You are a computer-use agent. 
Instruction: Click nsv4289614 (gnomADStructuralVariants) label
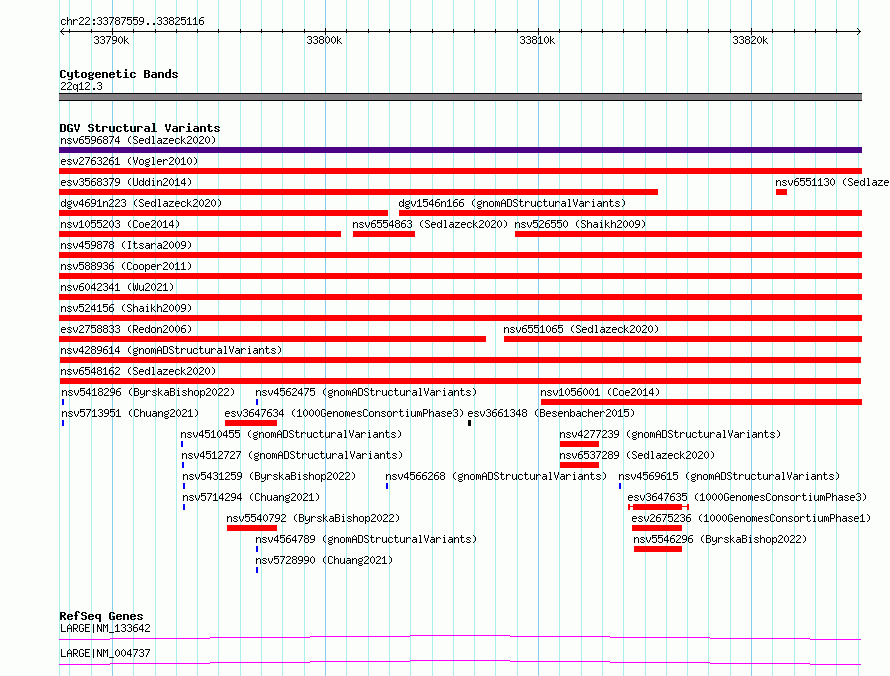click(x=171, y=350)
